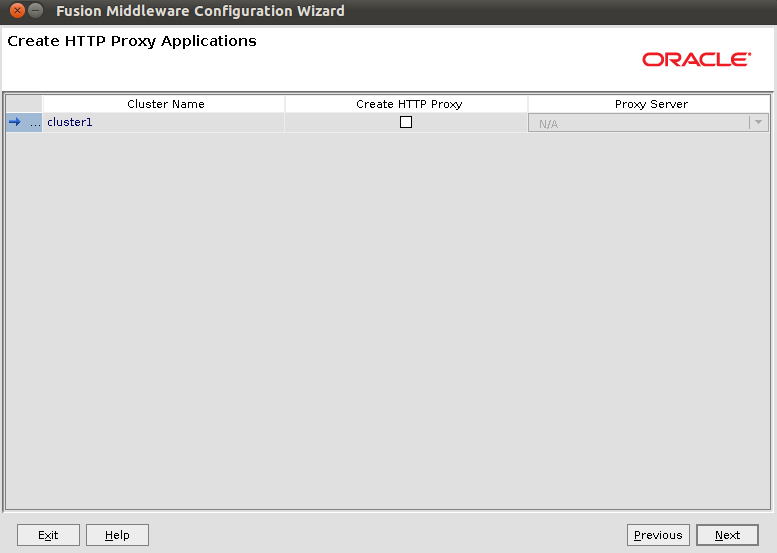Close the Configuration Wizard window
Screen dimensions: 777x553
(x=17, y=11)
